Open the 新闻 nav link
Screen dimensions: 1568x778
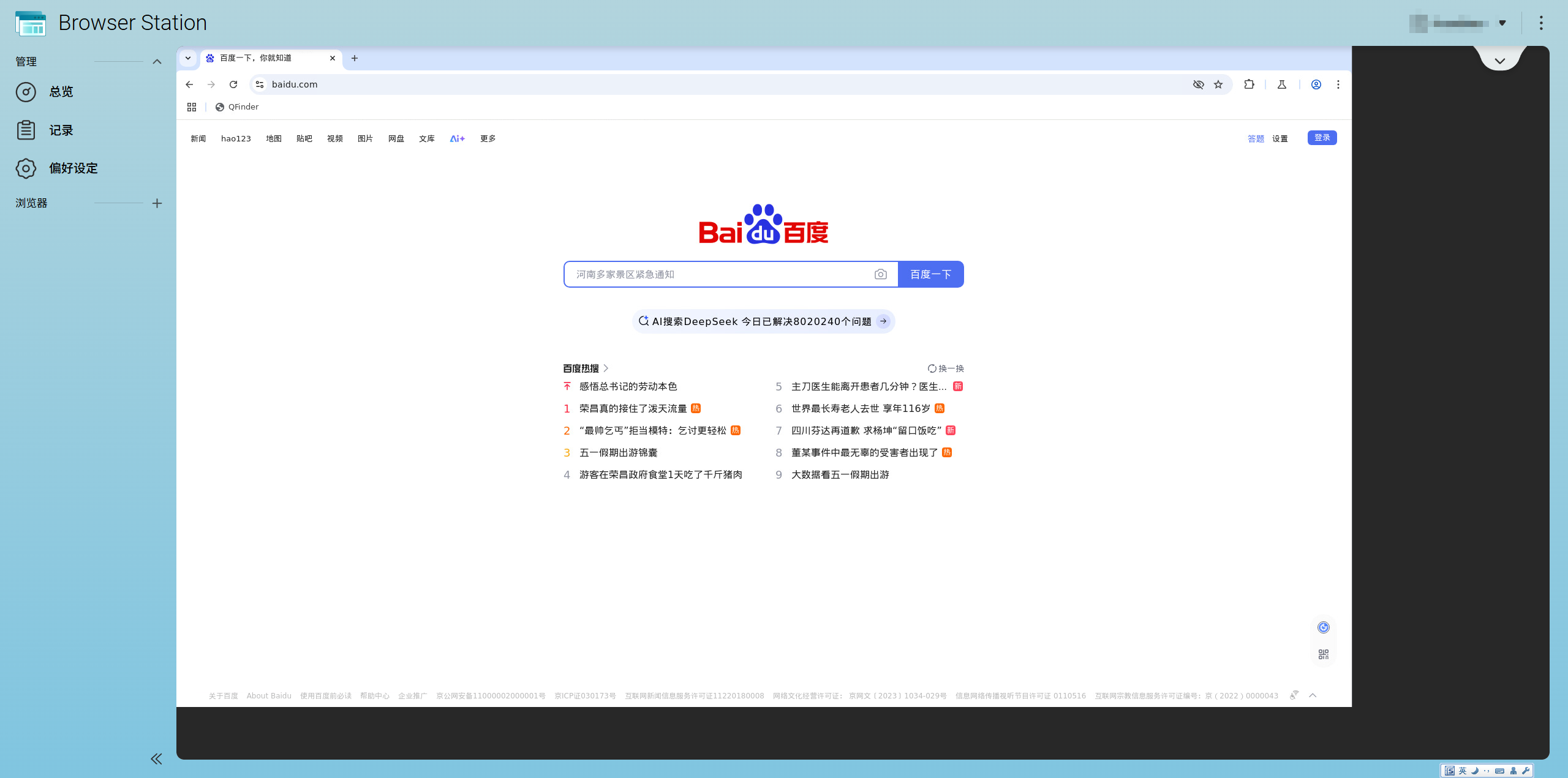click(x=198, y=139)
